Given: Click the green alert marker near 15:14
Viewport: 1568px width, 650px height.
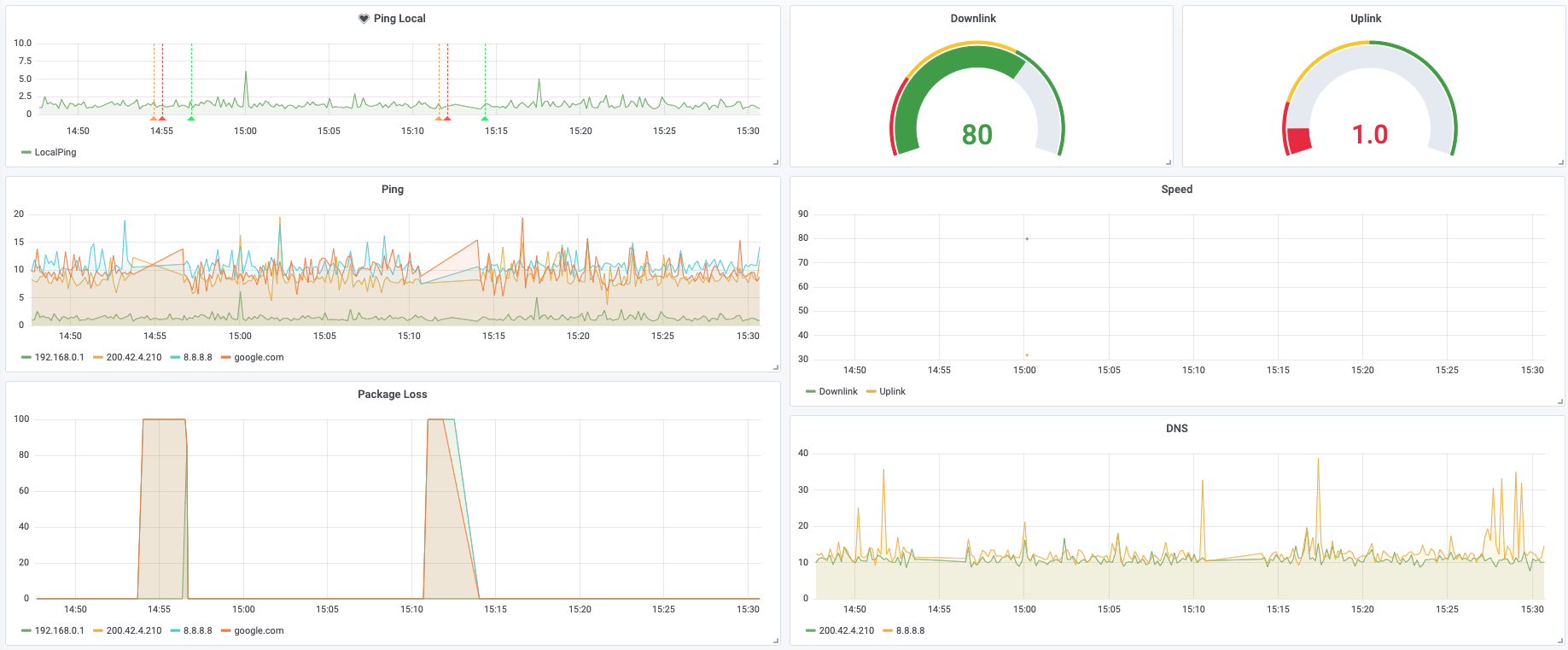Looking at the screenshot, I should [485, 118].
